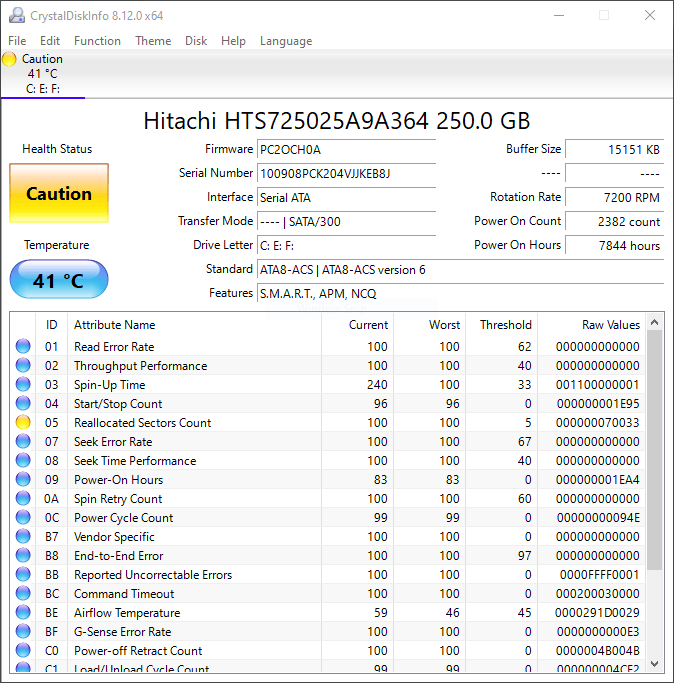Click the status icon for Throughput Performance
This screenshot has height=683, width=674.
click(23, 365)
